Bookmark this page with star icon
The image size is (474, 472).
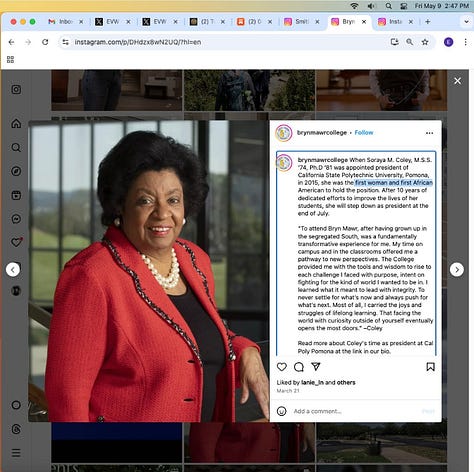(425, 42)
